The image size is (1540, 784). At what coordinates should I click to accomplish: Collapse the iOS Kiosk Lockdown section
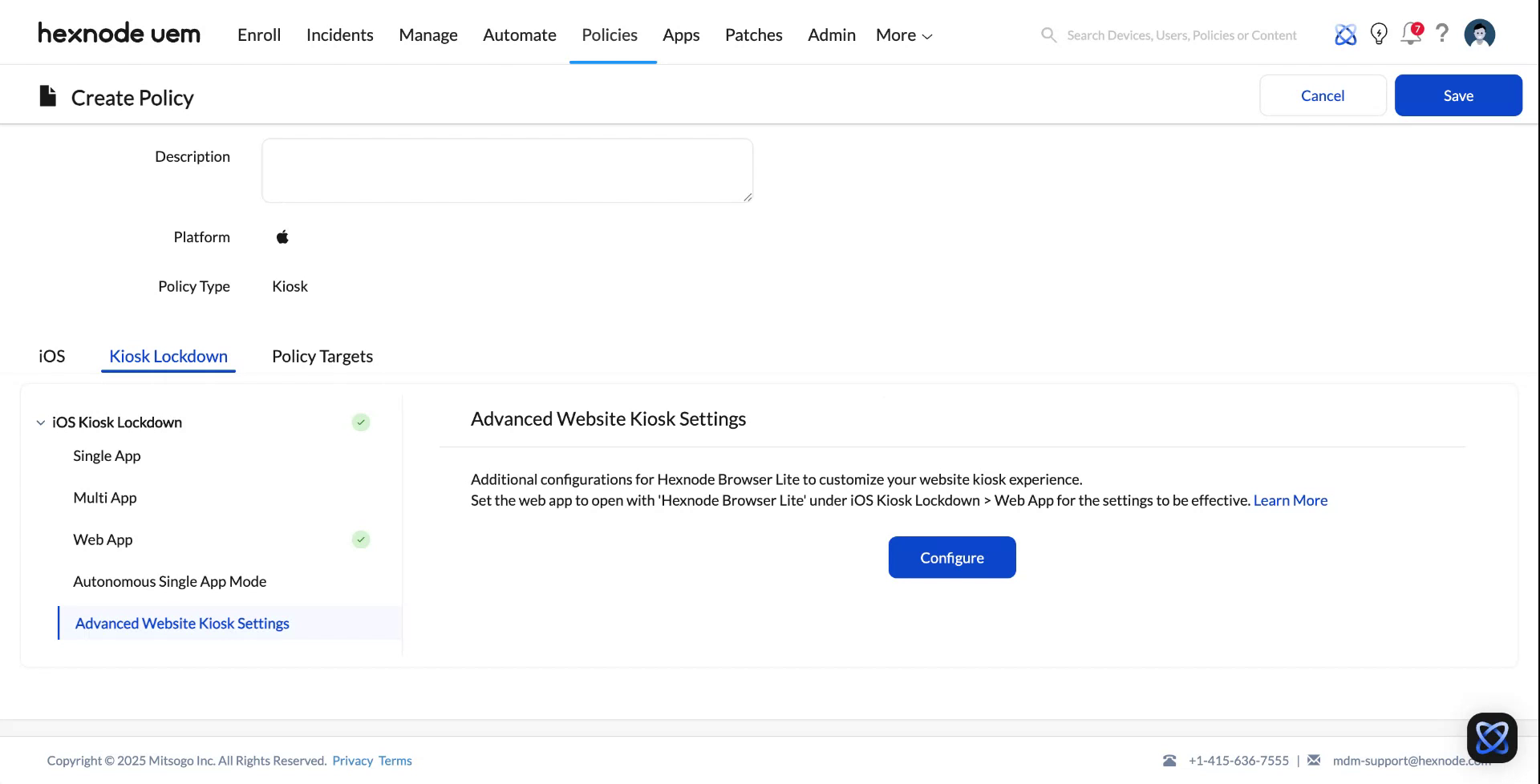click(x=40, y=422)
